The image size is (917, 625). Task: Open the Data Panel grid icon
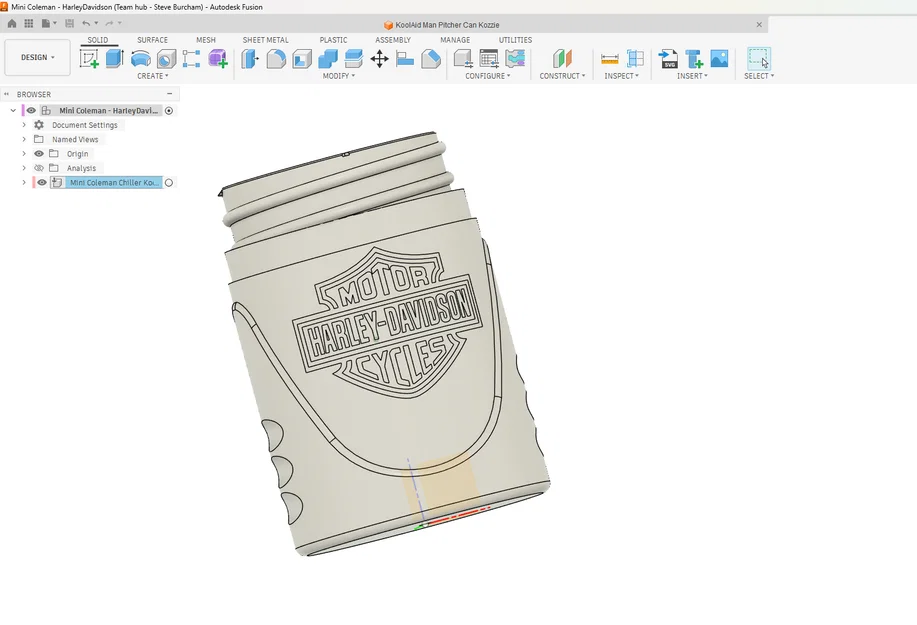pos(29,23)
